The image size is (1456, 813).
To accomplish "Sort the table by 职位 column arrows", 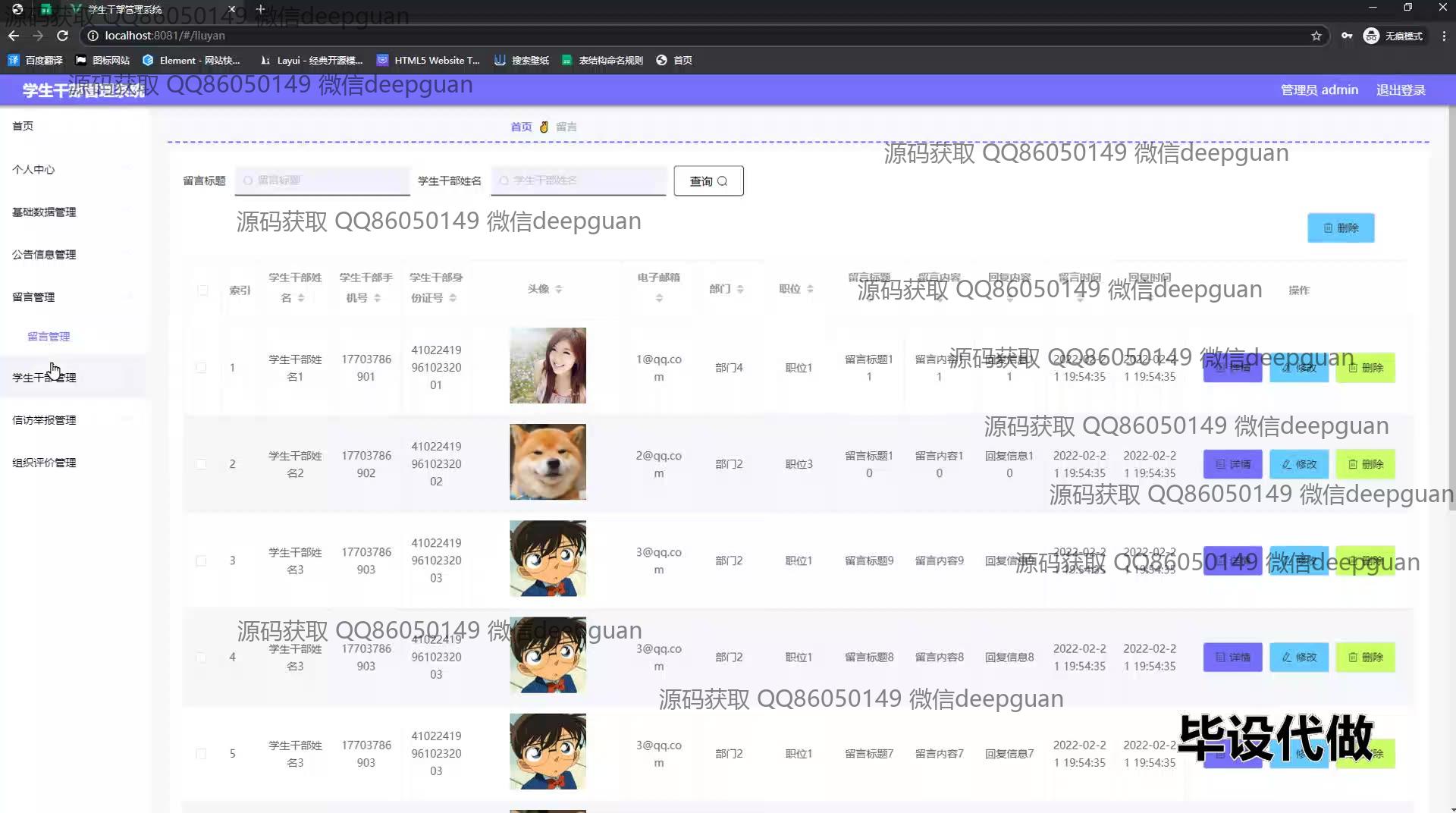I will [x=810, y=289].
